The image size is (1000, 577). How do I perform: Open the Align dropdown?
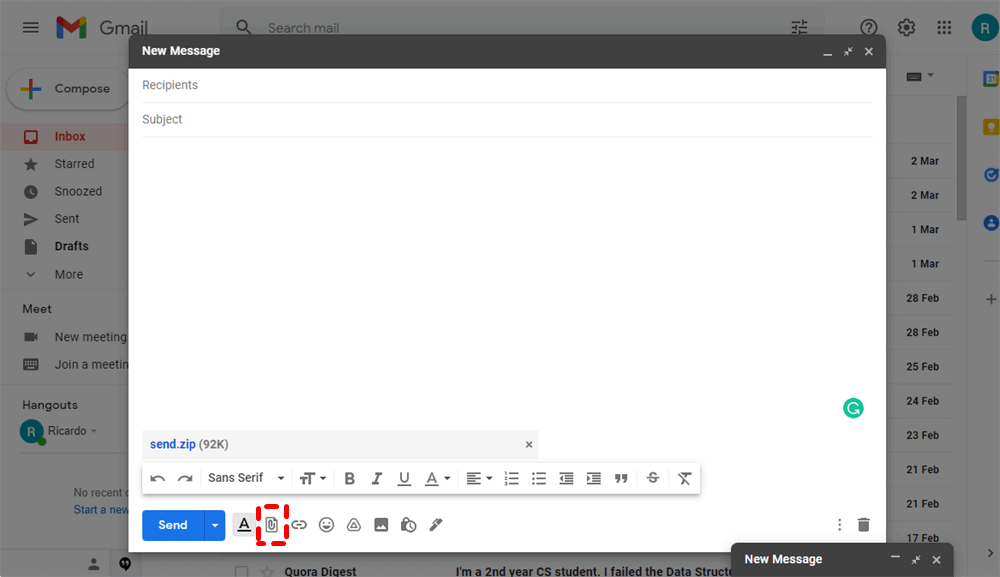click(x=479, y=478)
